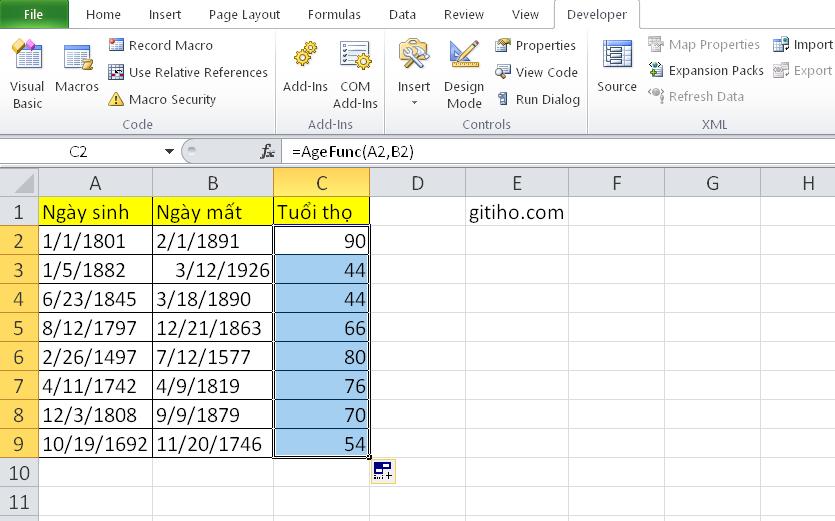
Task: Select column A header
Action: coord(95,183)
